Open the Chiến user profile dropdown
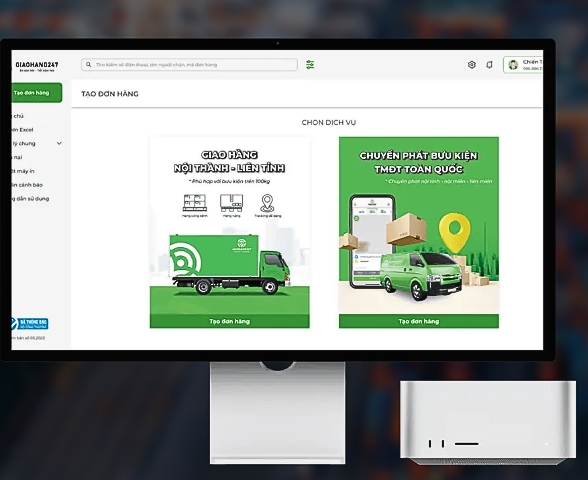This screenshot has width=588, height=480. [x=523, y=65]
